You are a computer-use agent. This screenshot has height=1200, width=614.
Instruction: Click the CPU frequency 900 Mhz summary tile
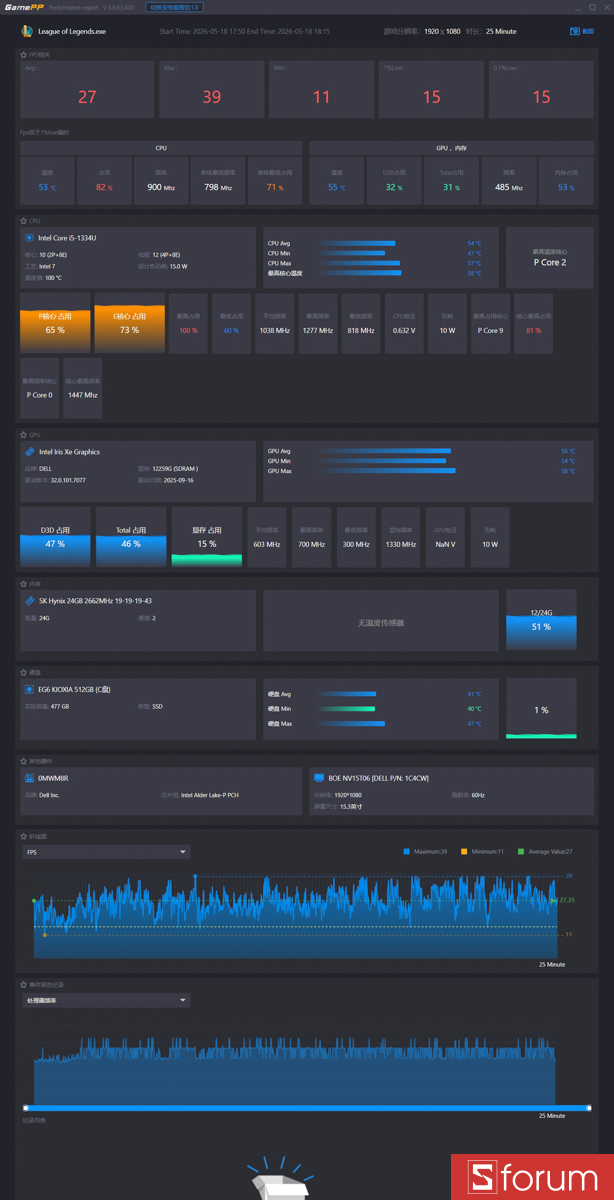coord(161,181)
